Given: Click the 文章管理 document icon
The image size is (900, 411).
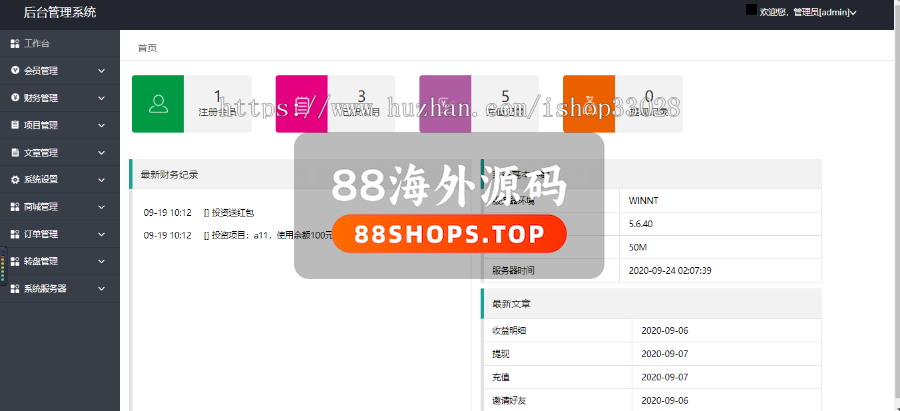Looking at the screenshot, I should click(x=15, y=153).
